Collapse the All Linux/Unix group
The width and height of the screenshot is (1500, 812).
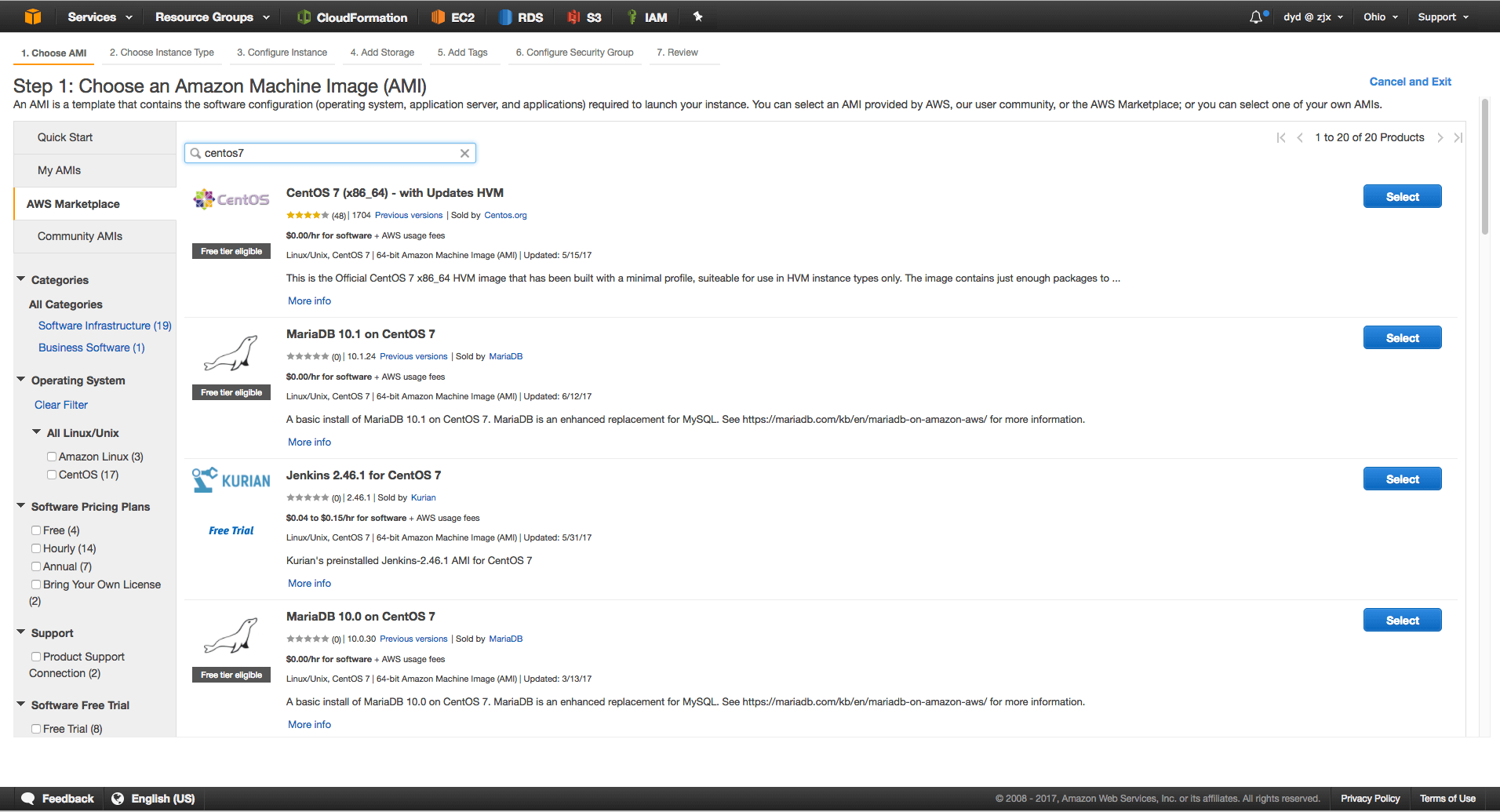pos(37,432)
